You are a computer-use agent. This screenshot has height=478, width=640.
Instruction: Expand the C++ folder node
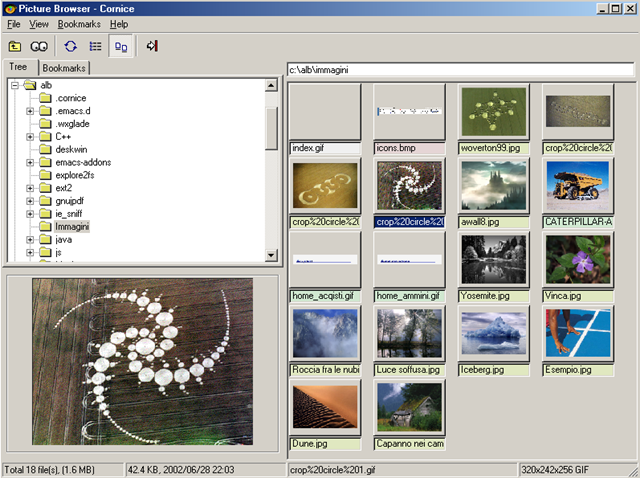click(31, 136)
